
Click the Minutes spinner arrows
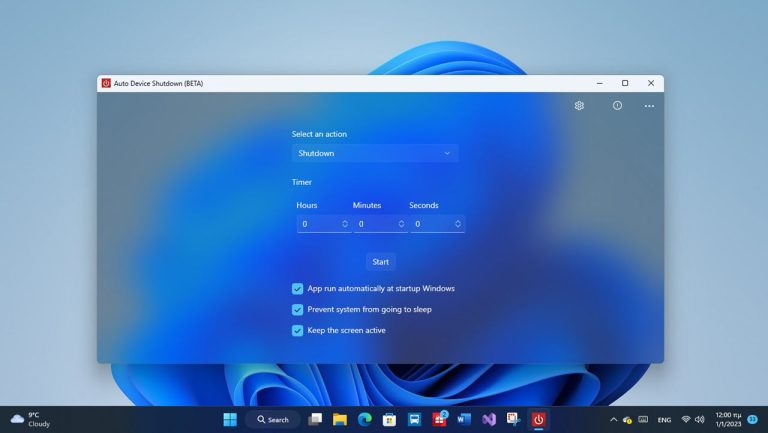401,224
